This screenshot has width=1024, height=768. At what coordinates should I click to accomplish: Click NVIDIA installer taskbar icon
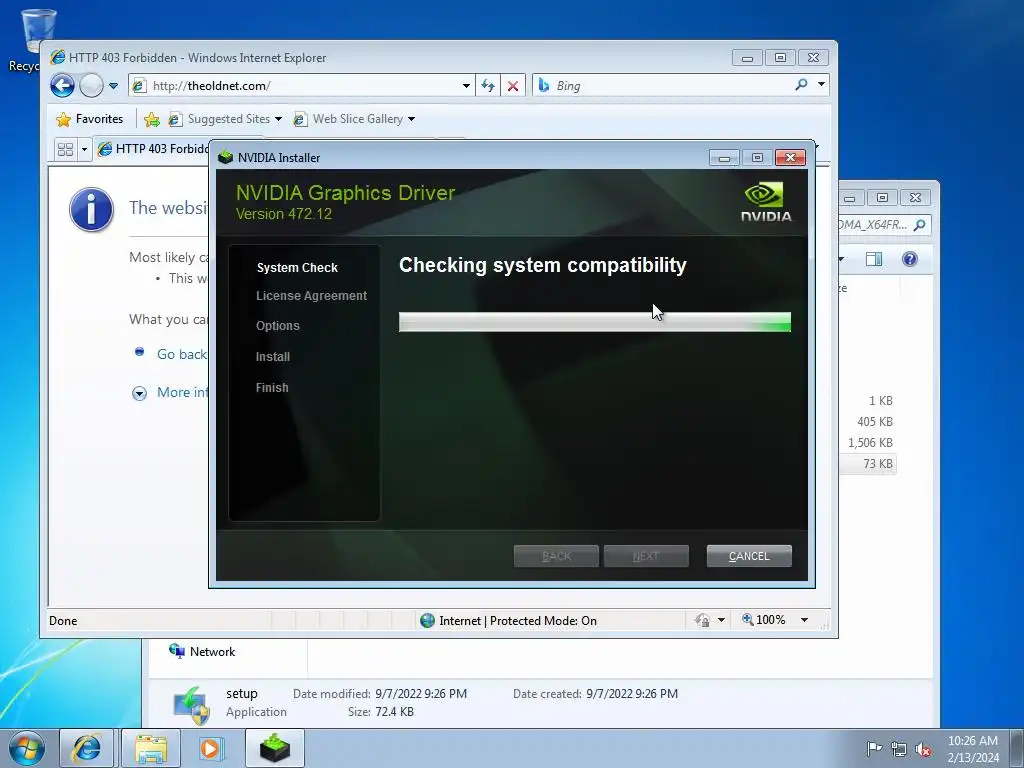[275, 748]
